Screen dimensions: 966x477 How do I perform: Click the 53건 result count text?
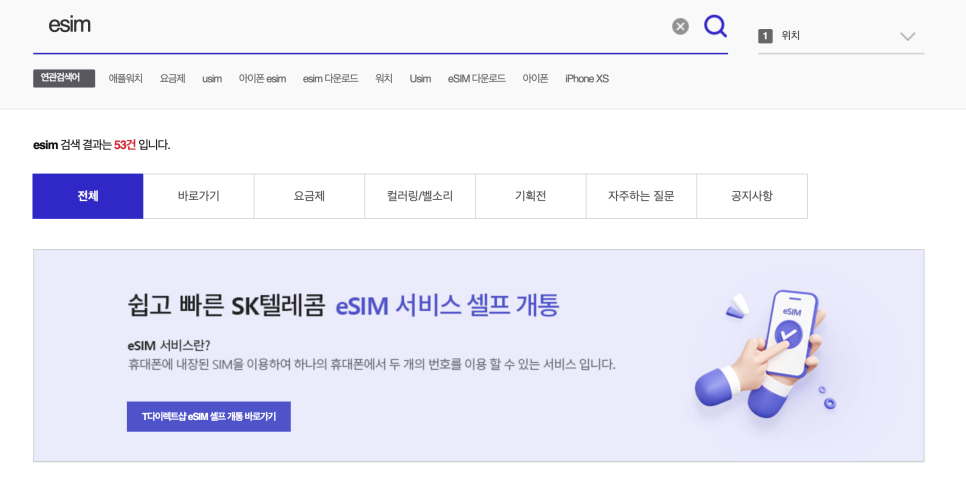coord(124,145)
